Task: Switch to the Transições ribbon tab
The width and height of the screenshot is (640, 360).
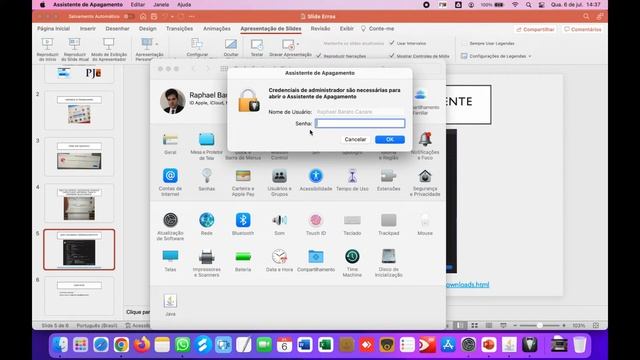Action: coord(179,29)
